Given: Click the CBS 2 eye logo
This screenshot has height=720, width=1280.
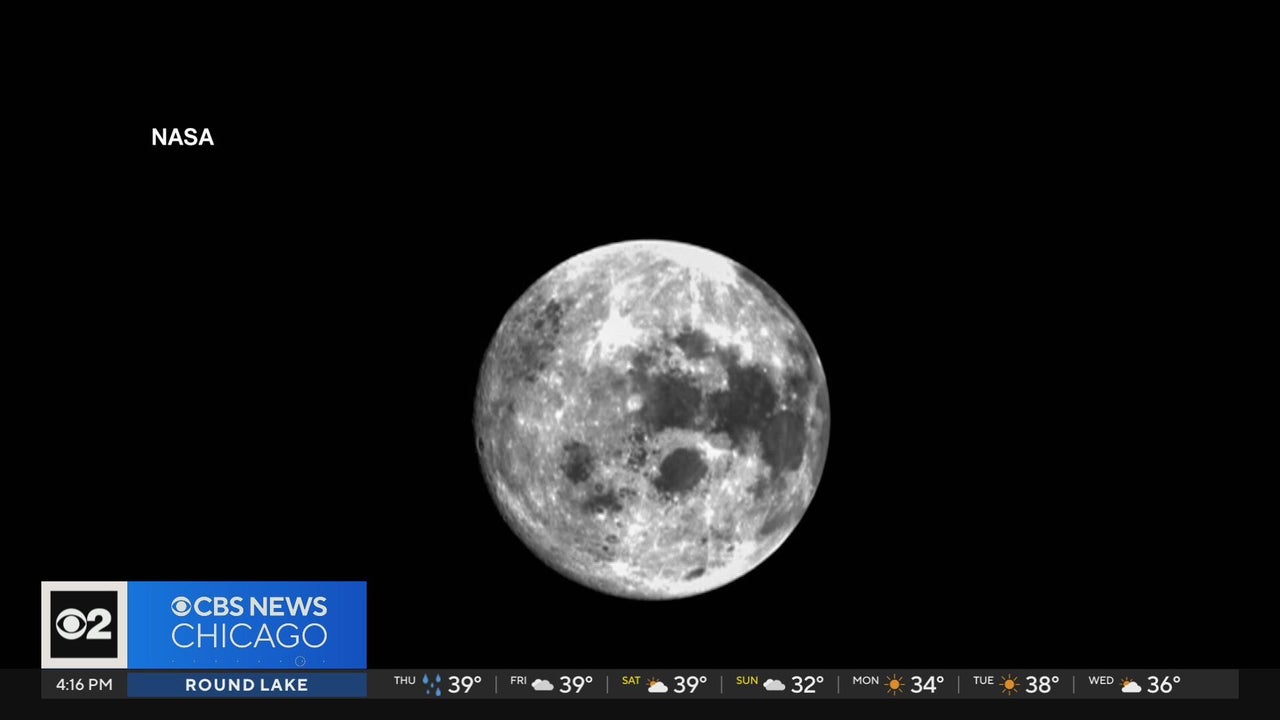Looking at the screenshot, I should pyautogui.click(x=84, y=624).
